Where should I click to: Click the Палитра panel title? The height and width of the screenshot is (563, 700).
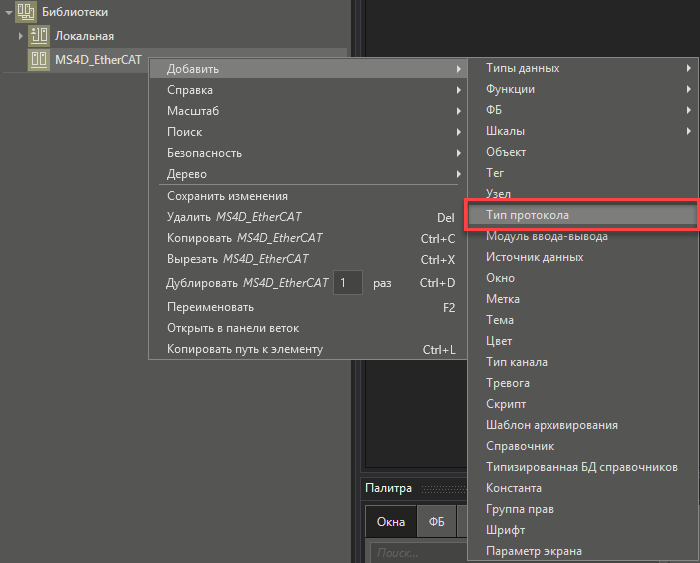click(x=388, y=488)
